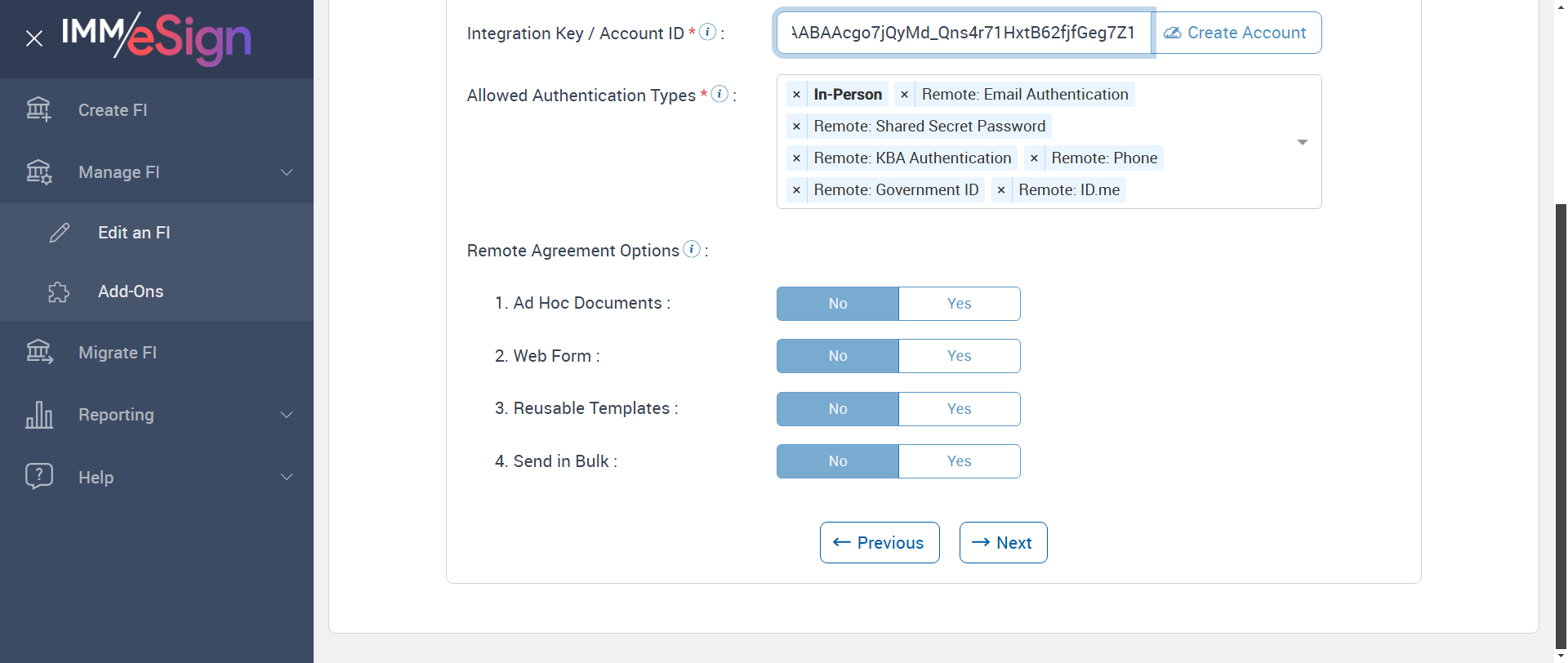Open the Manage FI menu item

click(x=119, y=172)
